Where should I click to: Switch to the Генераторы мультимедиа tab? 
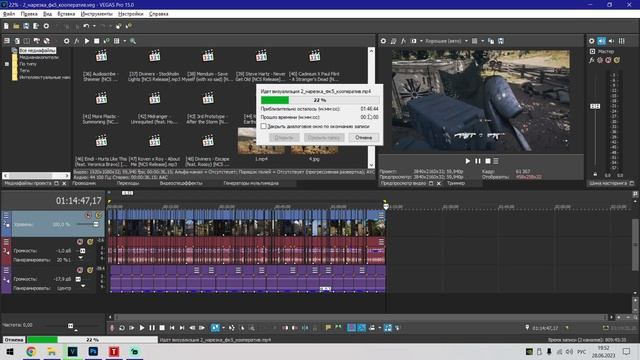click(251, 183)
